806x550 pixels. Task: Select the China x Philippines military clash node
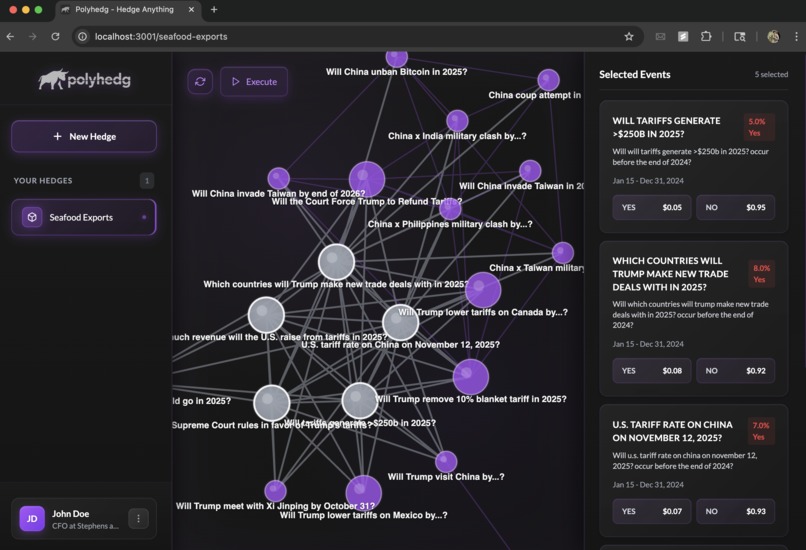tap(450, 209)
